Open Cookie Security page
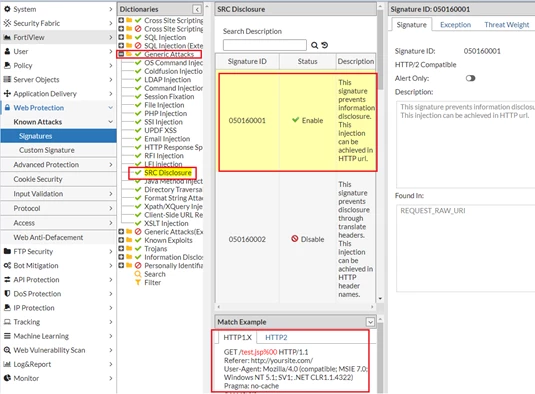The height and width of the screenshot is (394, 535). pyautogui.click(x=58, y=179)
